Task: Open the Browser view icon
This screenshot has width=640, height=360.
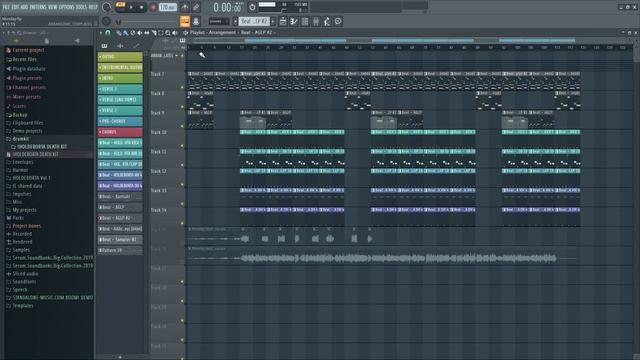Action: [327, 21]
